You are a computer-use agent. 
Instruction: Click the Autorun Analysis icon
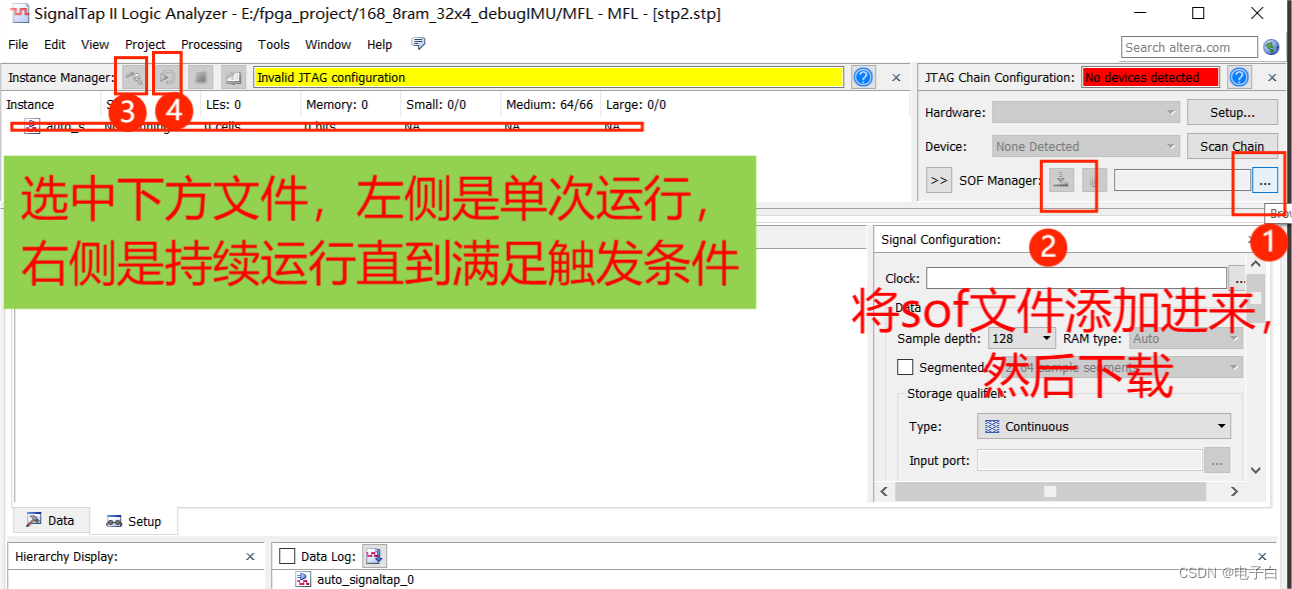[167, 77]
